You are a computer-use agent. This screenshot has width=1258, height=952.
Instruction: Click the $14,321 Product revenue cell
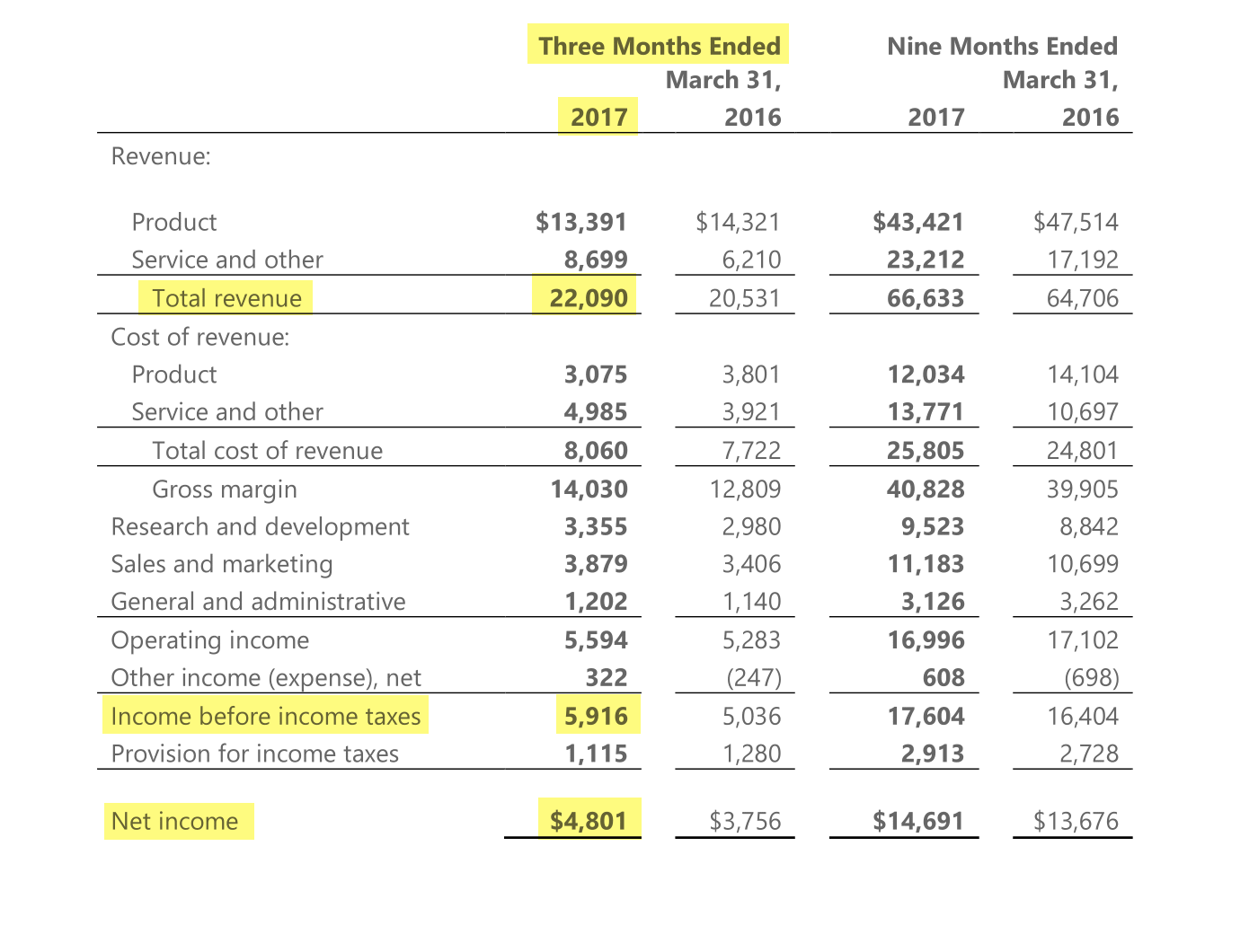tap(738, 222)
